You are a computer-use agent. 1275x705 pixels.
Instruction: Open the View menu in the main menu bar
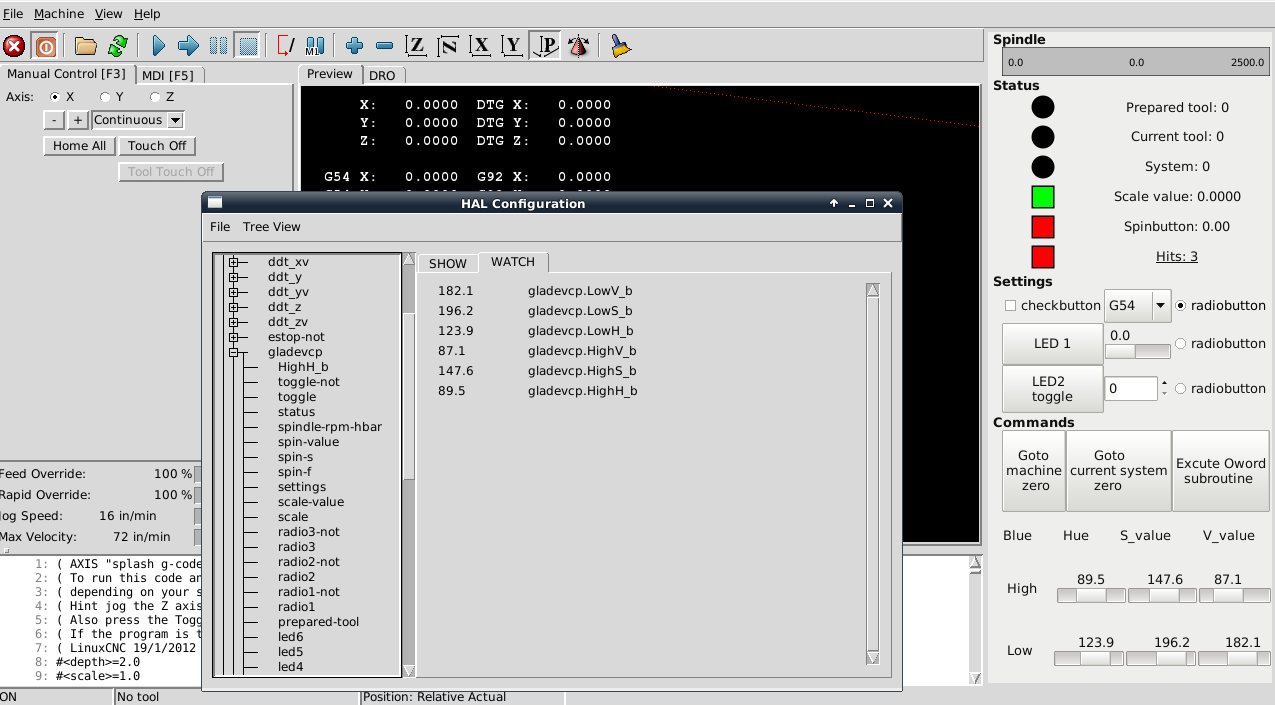click(x=108, y=14)
